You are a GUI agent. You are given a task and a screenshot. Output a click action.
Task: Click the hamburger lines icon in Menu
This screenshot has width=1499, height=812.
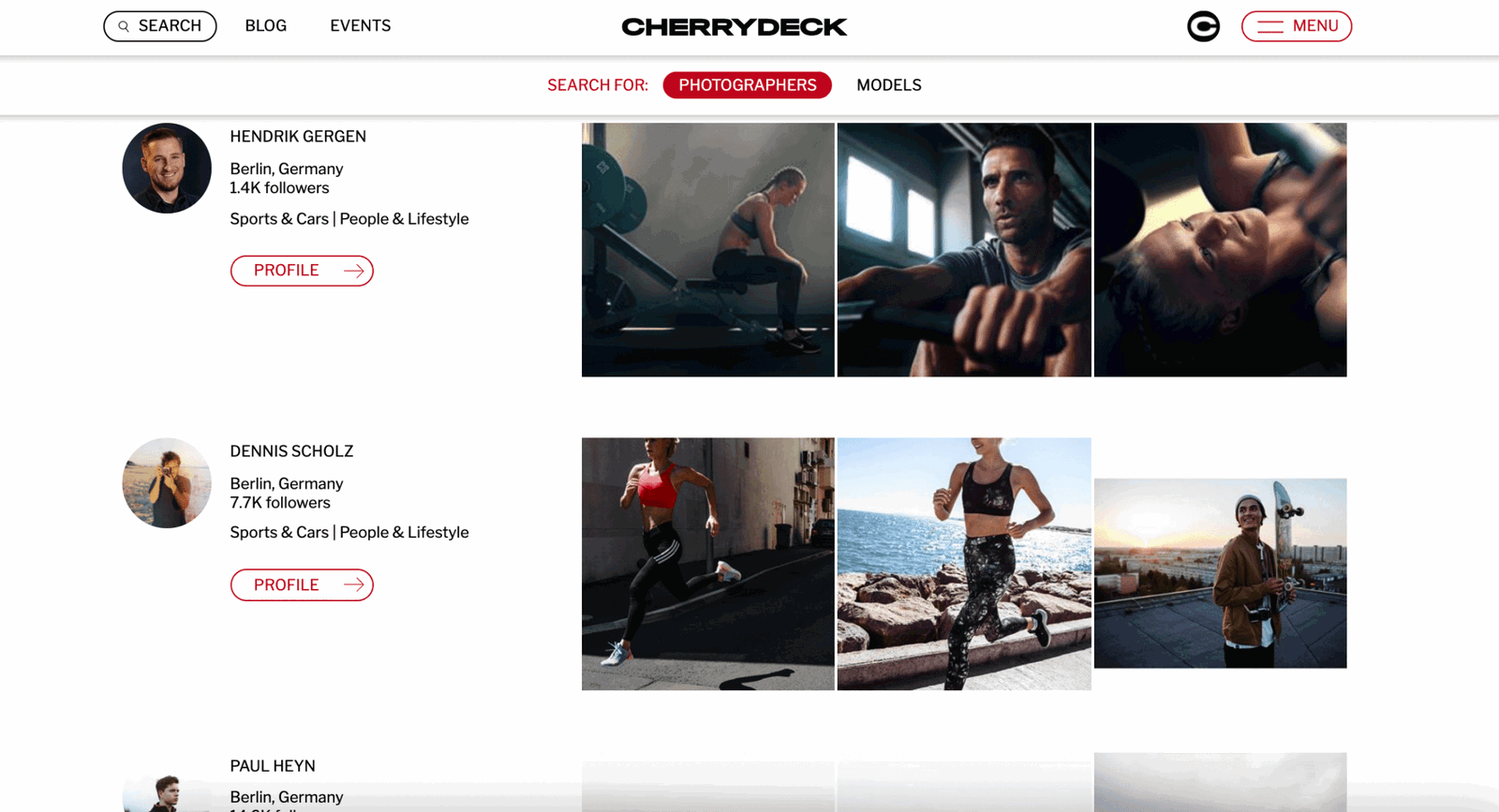[x=1269, y=26]
